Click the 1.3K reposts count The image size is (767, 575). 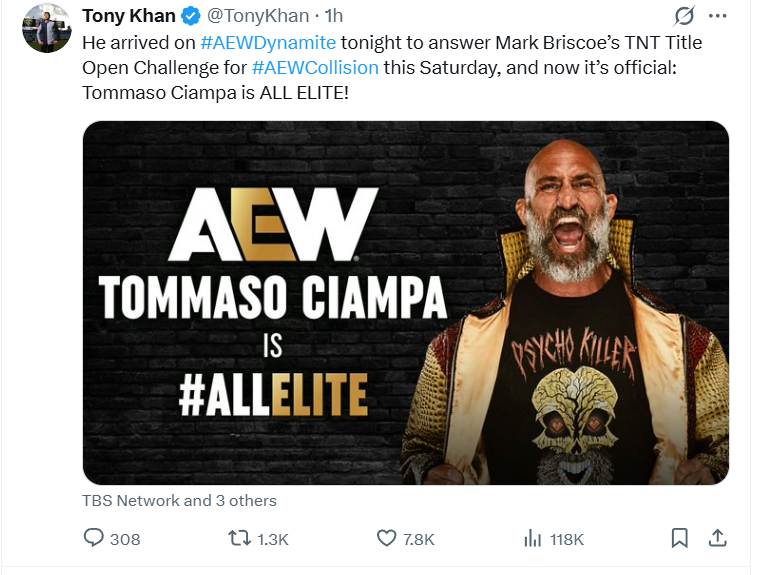click(273, 539)
